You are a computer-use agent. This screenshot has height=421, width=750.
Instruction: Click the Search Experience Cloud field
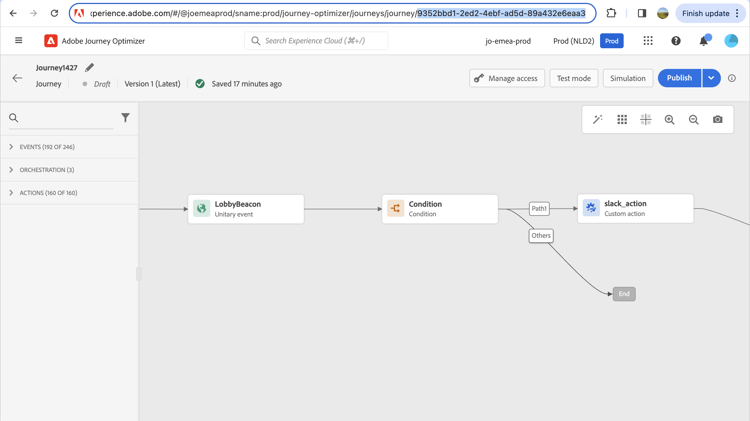click(x=316, y=41)
